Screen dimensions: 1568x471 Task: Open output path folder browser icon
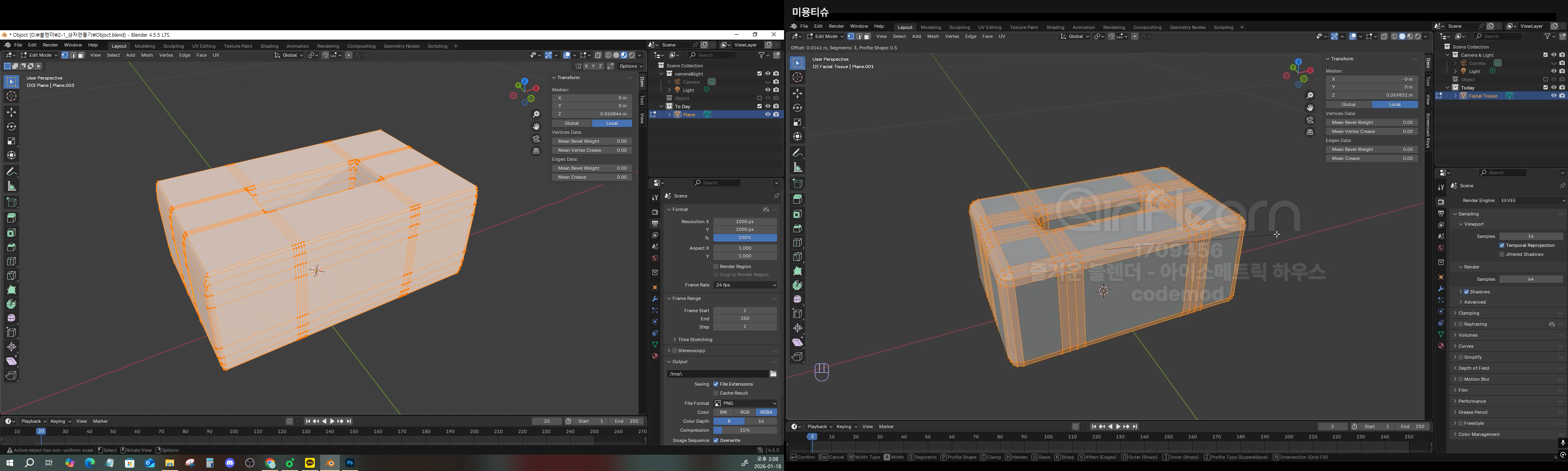pyautogui.click(x=773, y=373)
